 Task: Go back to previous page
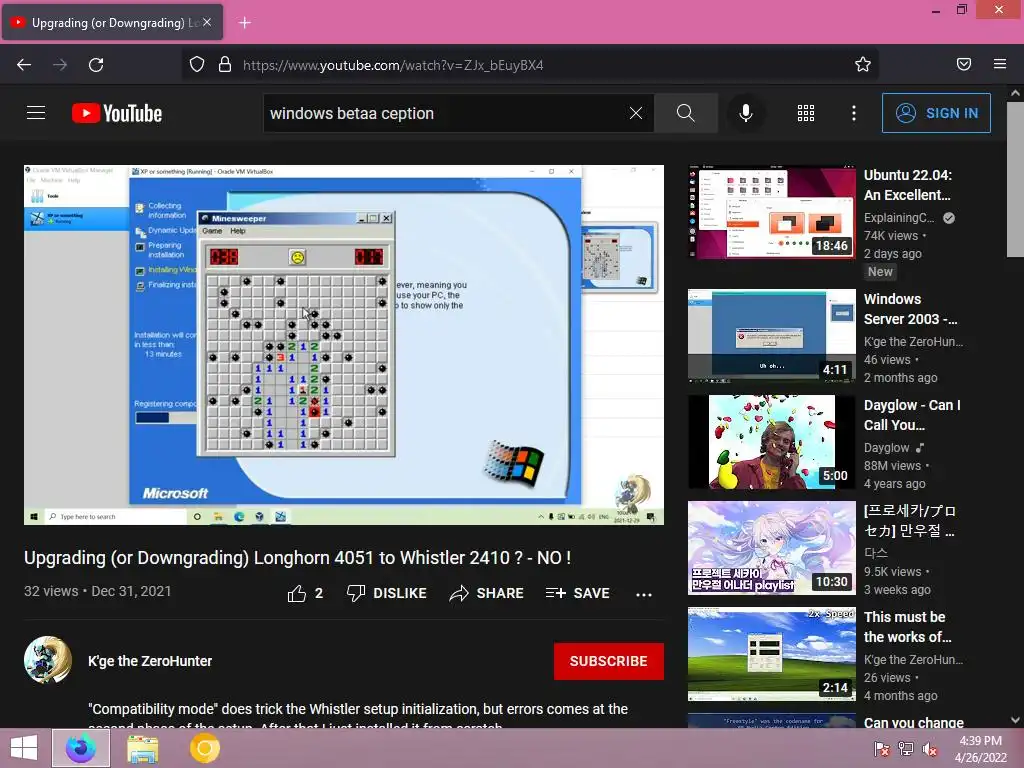[x=24, y=65]
